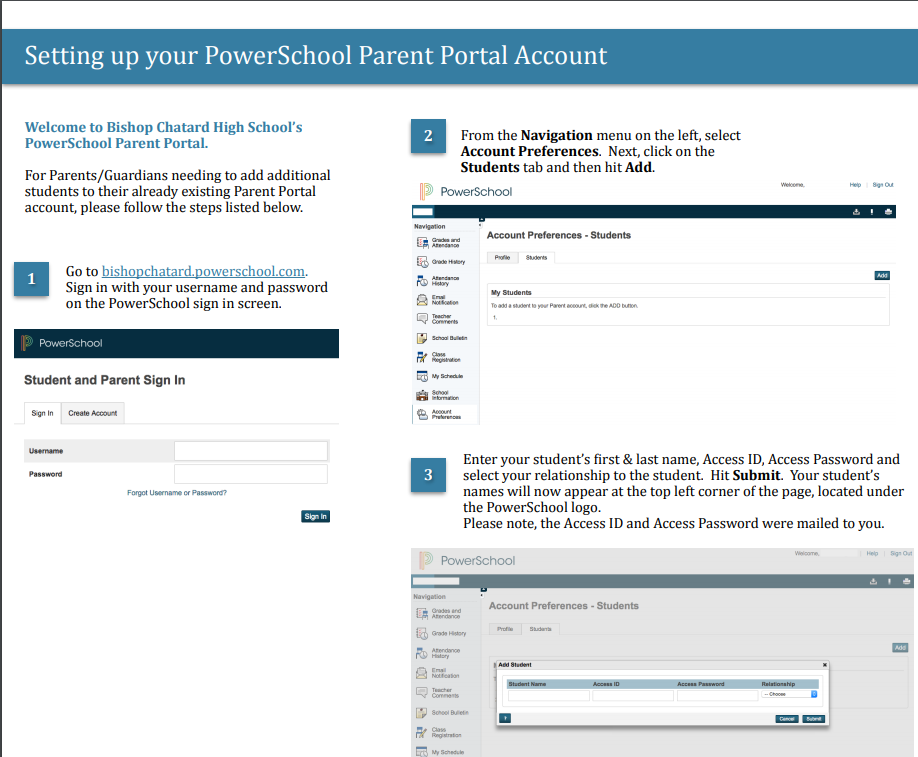Close the Add Student dialog with X
This screenshot has width=918, height=757.
point(825,664)
